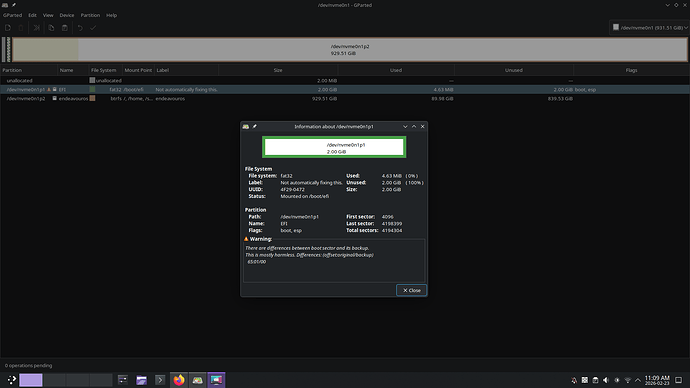Click the apply all operations checkmark icon
Image resolution: width=690 pixels, height=388 pixels.
coord(93,28)
